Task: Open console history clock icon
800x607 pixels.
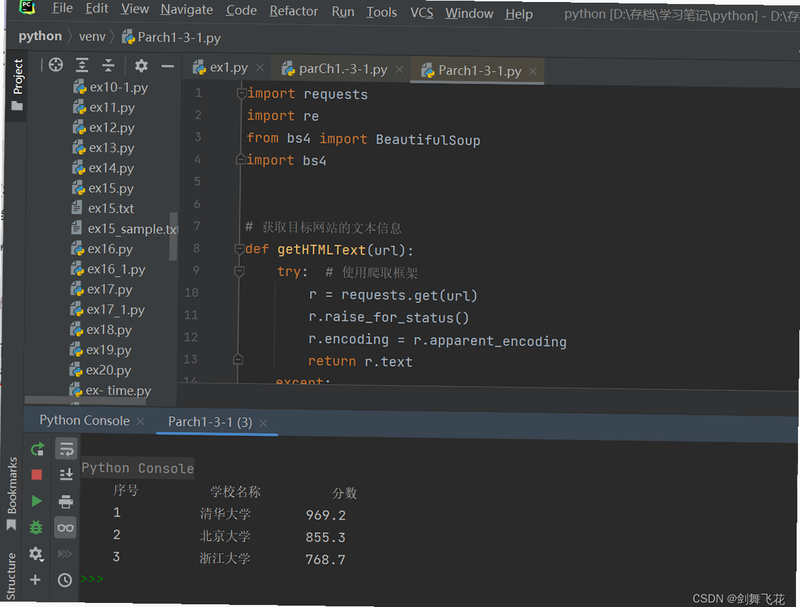Action: click(65, 580)
